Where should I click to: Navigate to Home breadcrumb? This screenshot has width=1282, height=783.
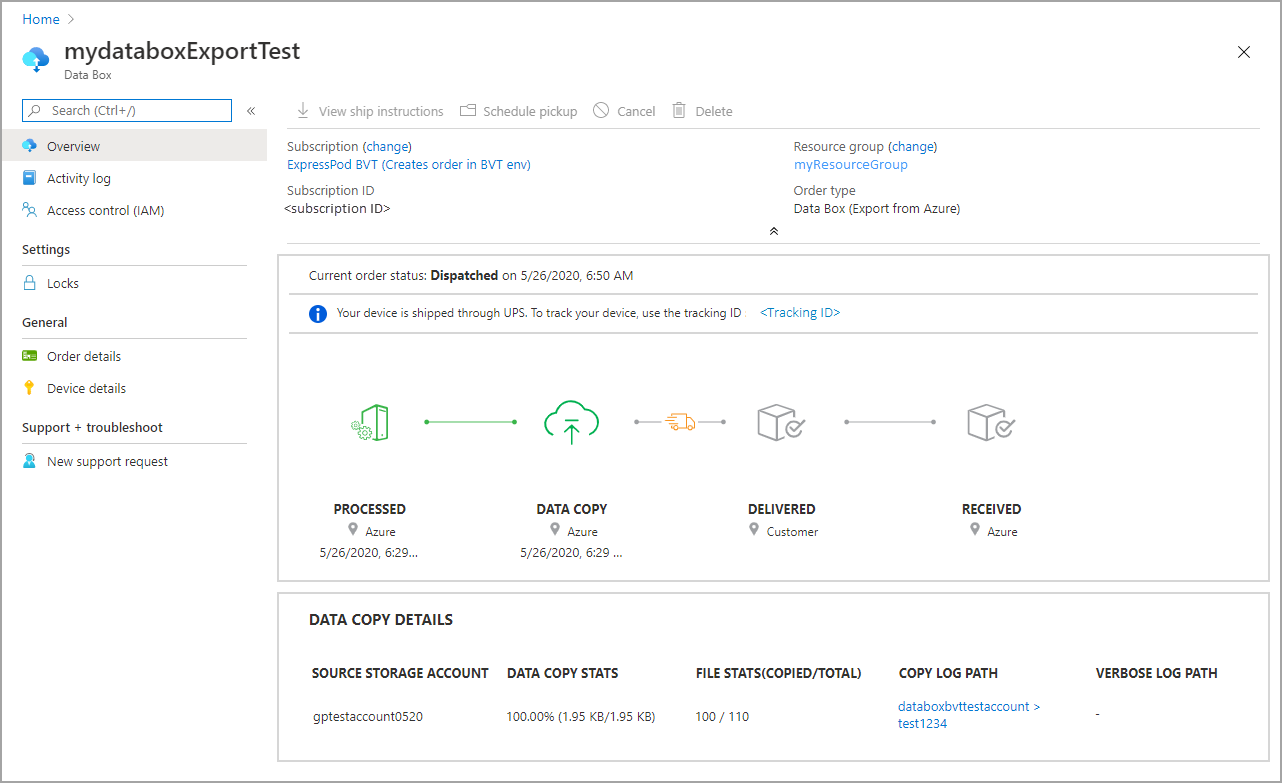point(40,18)
